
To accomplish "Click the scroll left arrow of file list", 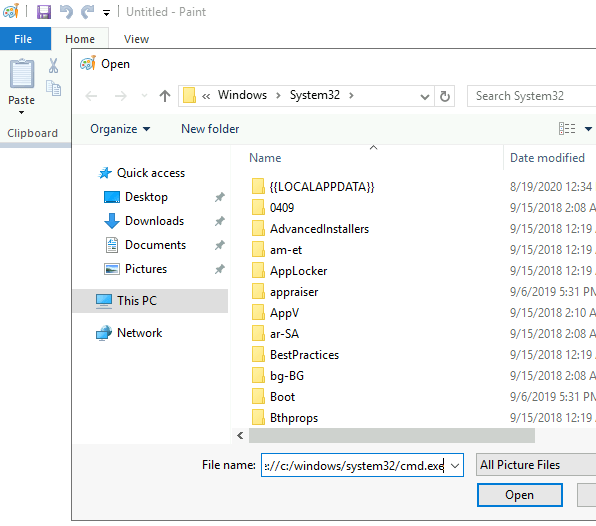I will pyautogui.click(x=240, y=435).
